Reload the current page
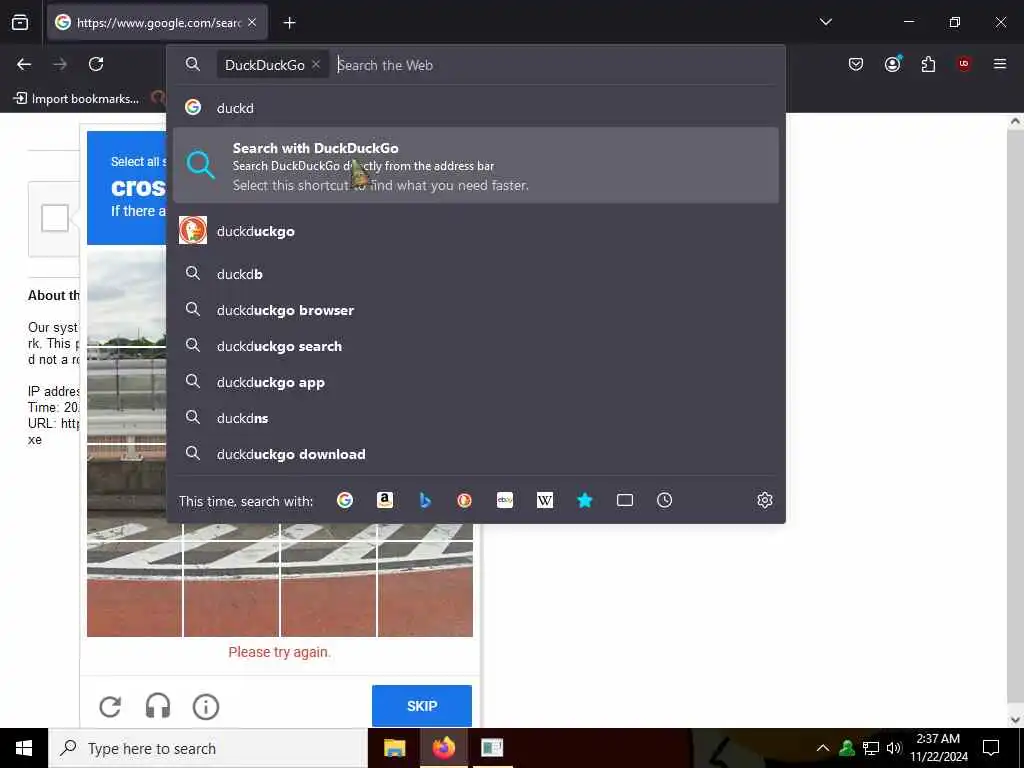The width and height of the screenshot is (1024, 768). [x=96, y=64]
